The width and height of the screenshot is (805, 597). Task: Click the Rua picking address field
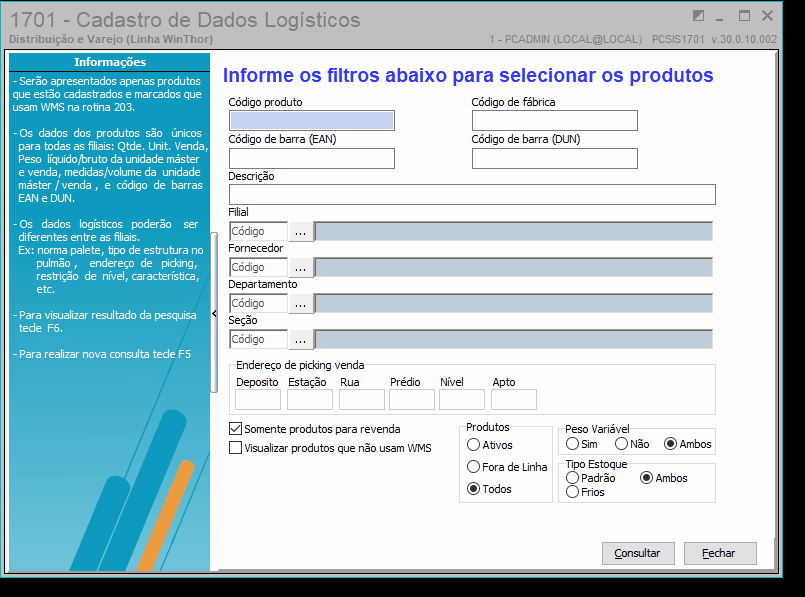pyautogui.click(x=361, y=399)
